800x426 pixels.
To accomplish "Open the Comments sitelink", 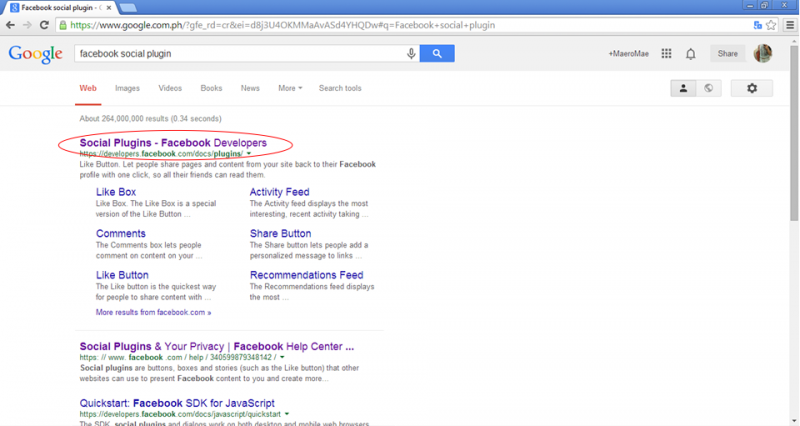I will click(120, 233).
